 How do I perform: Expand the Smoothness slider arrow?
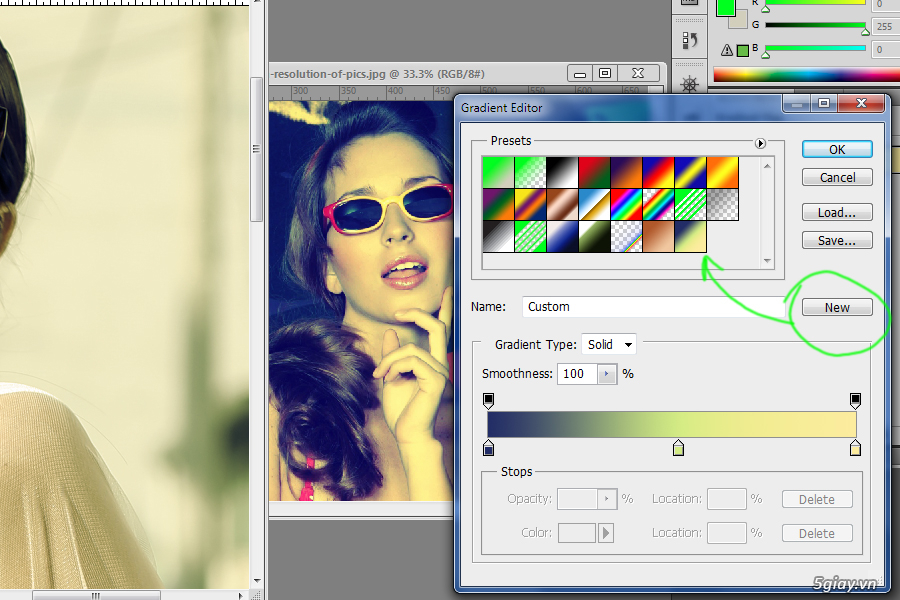tap(606, 374)
